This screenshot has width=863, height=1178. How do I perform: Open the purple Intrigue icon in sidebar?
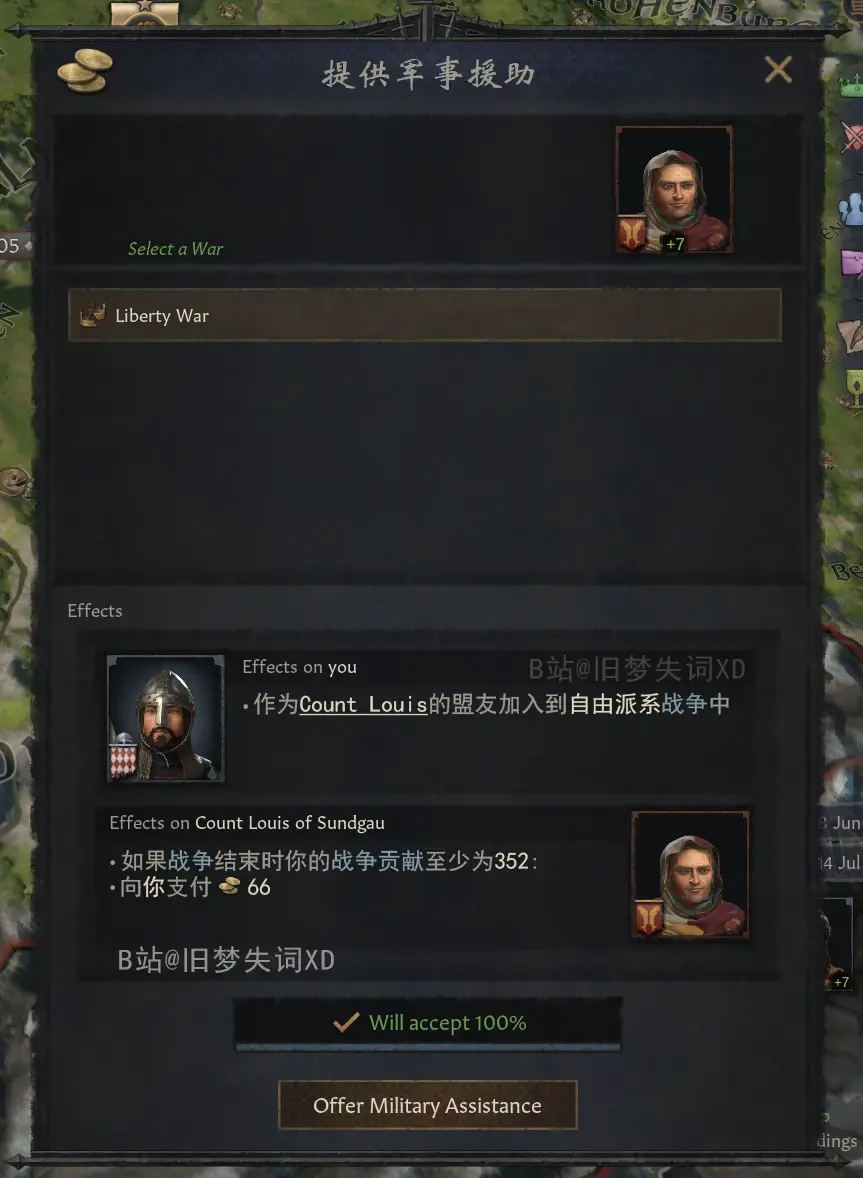point(853,264)
